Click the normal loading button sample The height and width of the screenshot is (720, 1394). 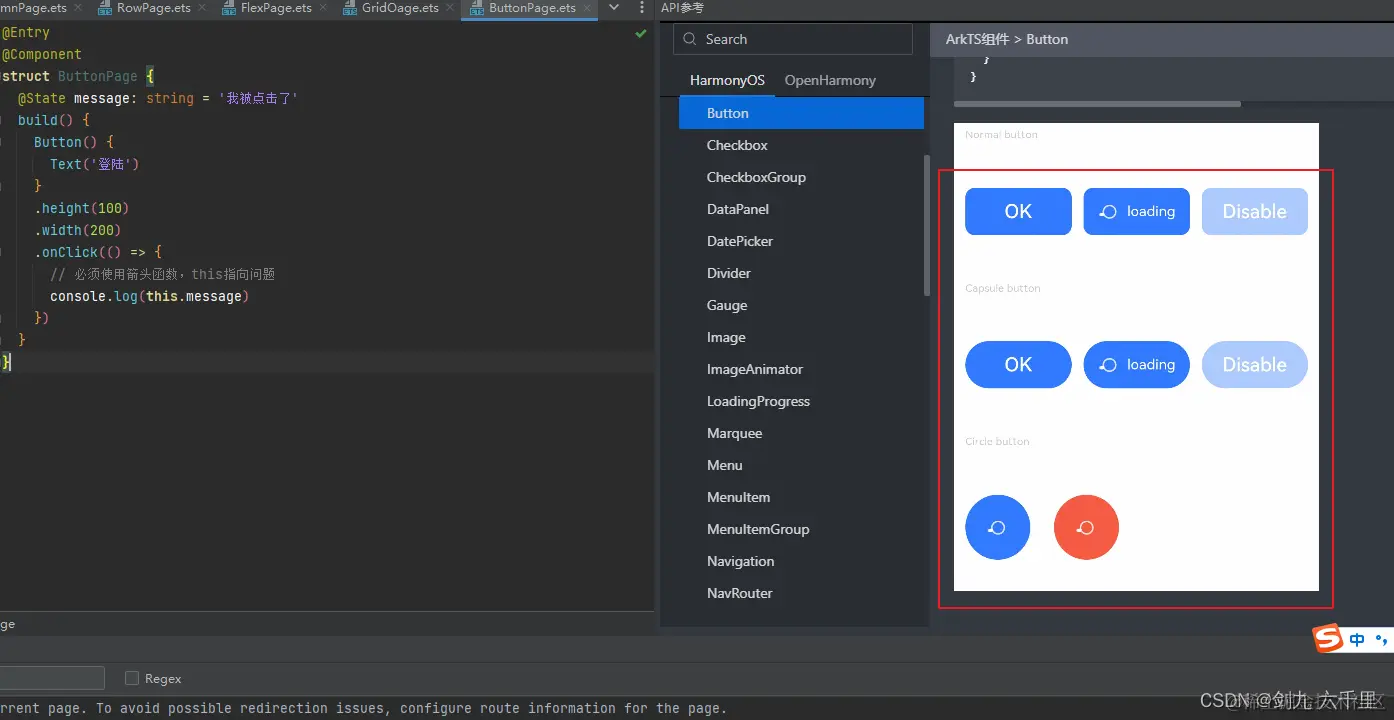pyautogui.click(x=1137, y=212)
